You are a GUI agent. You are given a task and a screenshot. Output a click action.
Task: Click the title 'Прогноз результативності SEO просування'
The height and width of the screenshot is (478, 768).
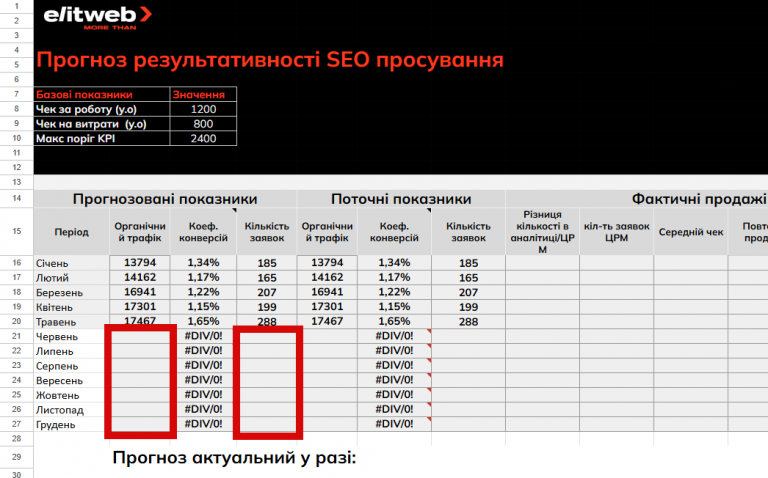pyautogui.click(x=270, y=60)
